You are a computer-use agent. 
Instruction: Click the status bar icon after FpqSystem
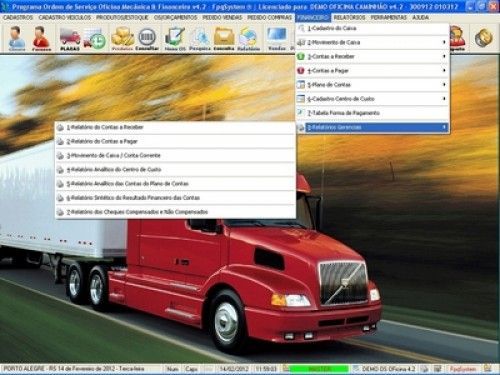click(488, 368)
